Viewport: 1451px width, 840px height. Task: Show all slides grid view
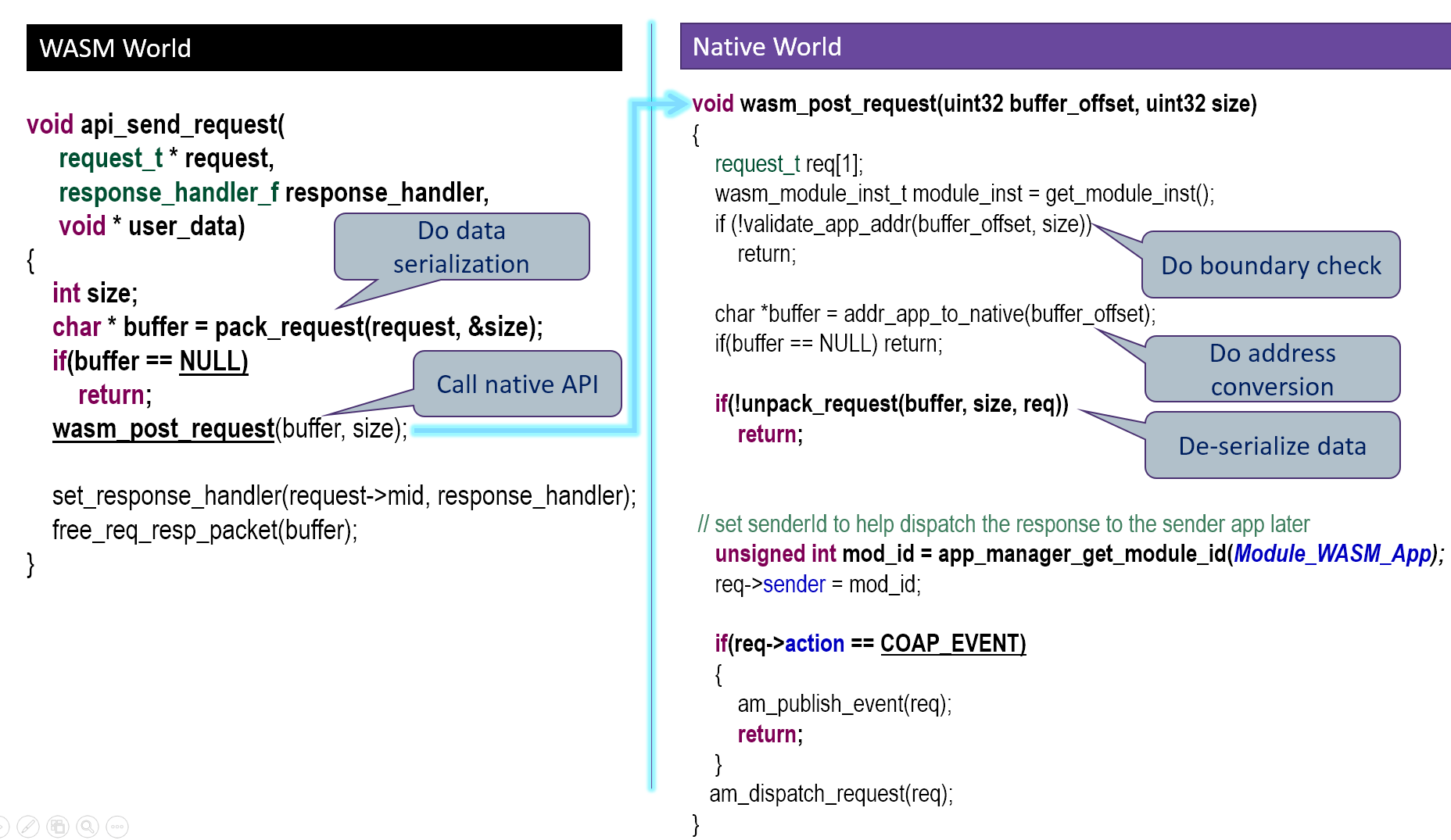57,826
